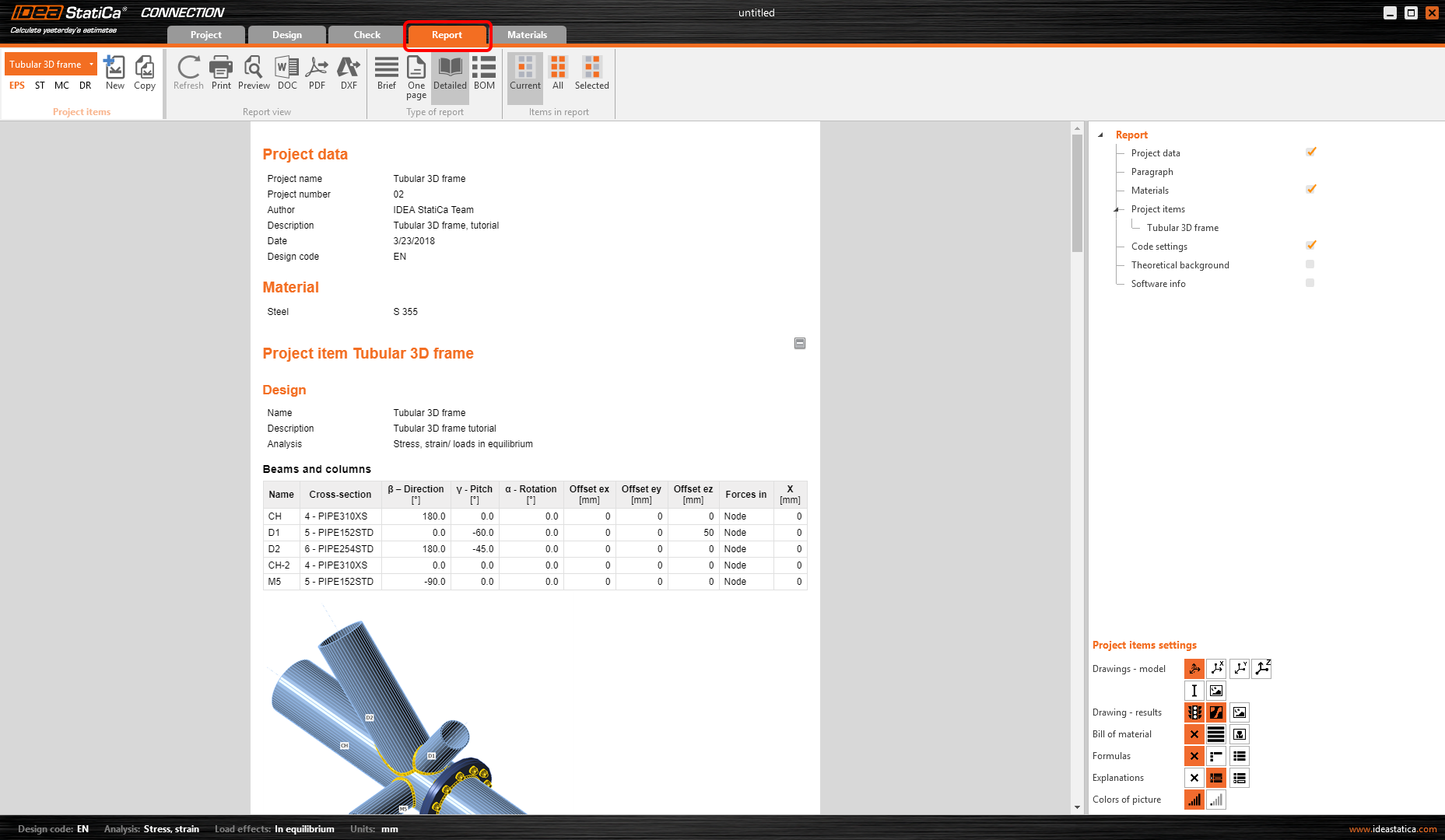Screen dimensions: 1445x840
Task: Click the Refresh report icon
Action: point(188,73)
